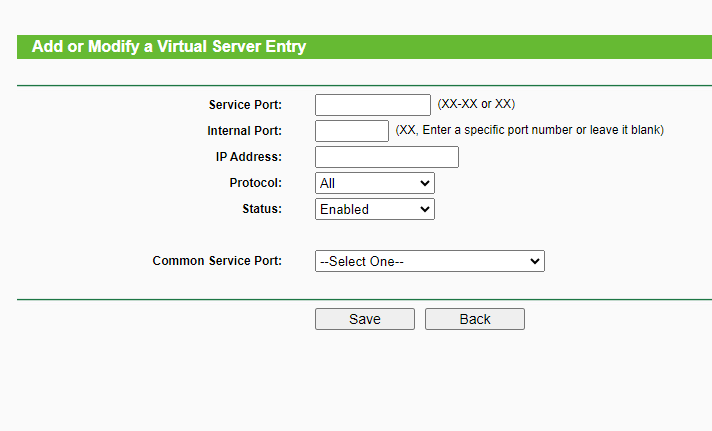
Task: Click the Protocol label
Action: click(x=255, y=183)
